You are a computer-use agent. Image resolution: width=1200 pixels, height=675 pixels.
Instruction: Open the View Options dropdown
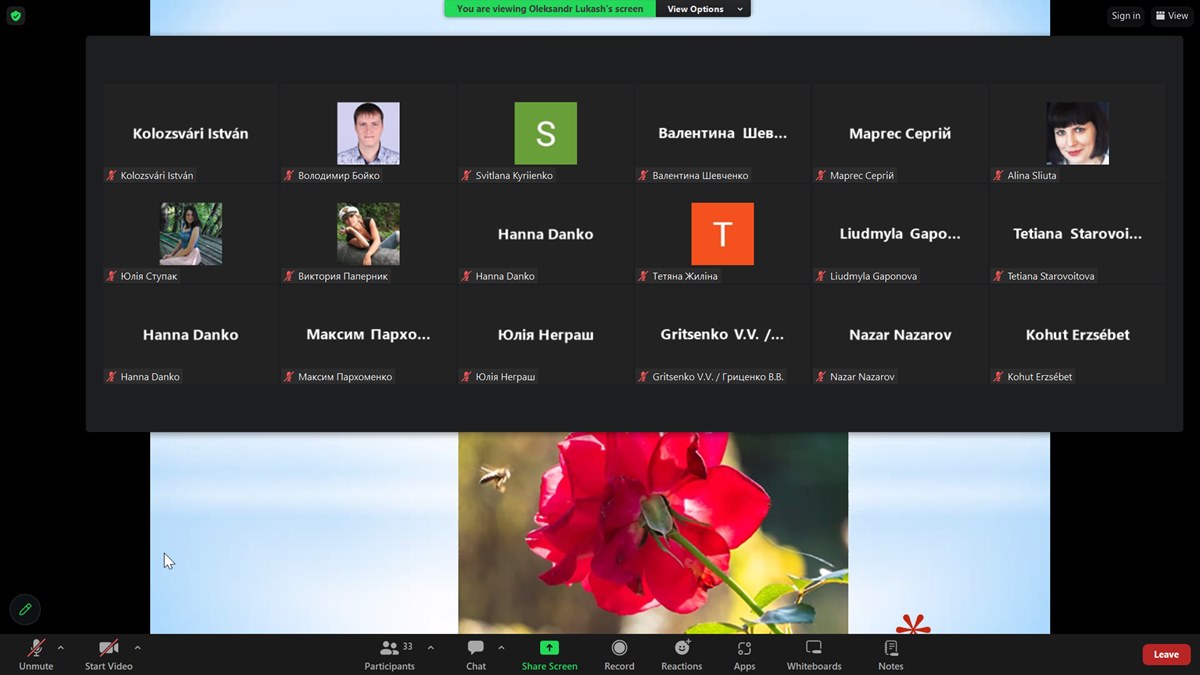[703, 9]
